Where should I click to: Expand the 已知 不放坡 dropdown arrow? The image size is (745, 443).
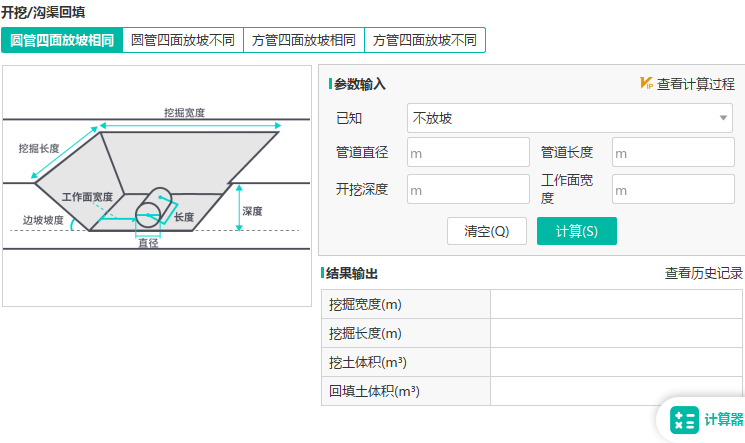(724, 118)
